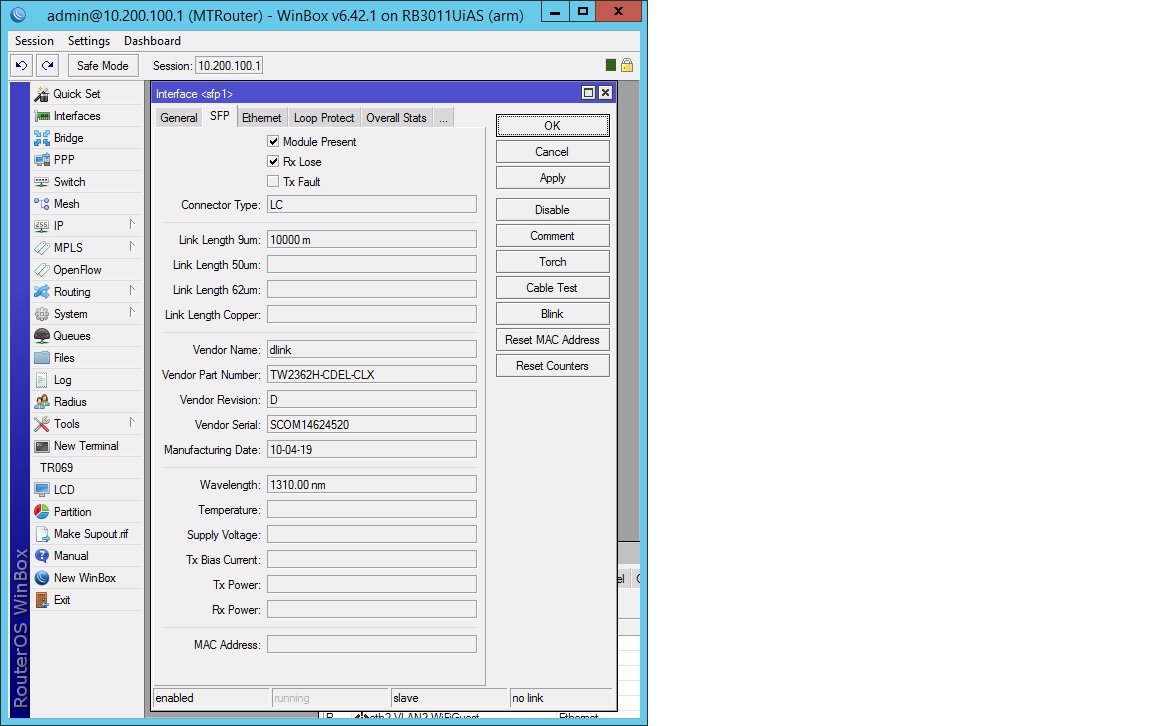Open the Interfaces menu icon
The image size is (1152, 726).
42,116
